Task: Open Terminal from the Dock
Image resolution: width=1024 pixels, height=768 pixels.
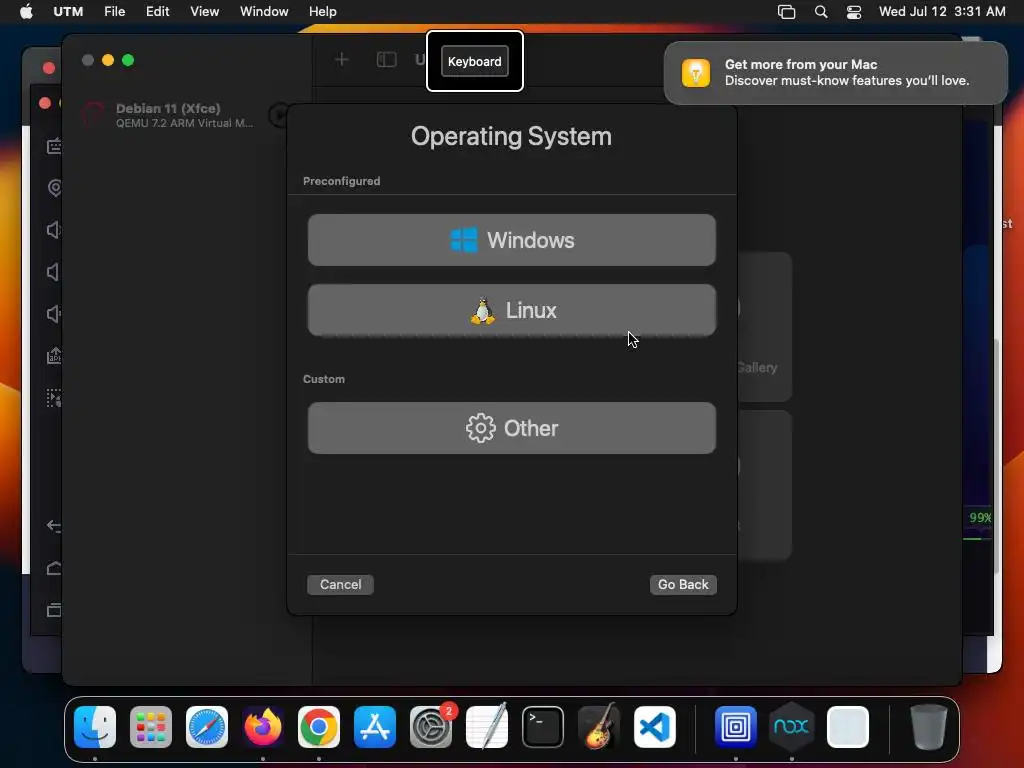Action: (x=543, y=727)
